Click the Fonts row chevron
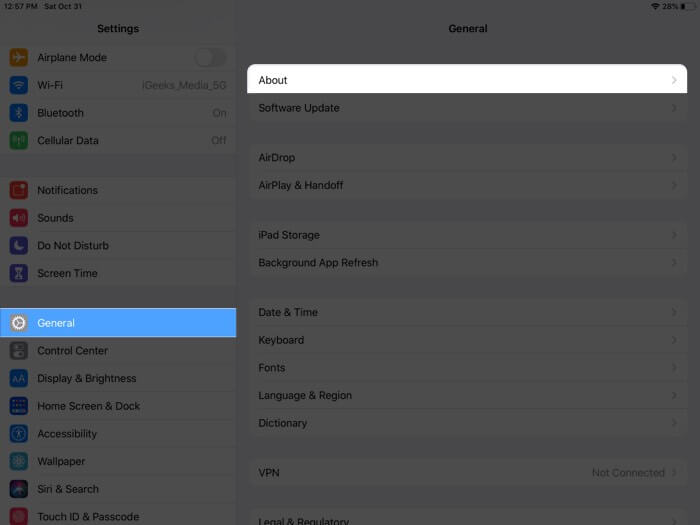 674,367
